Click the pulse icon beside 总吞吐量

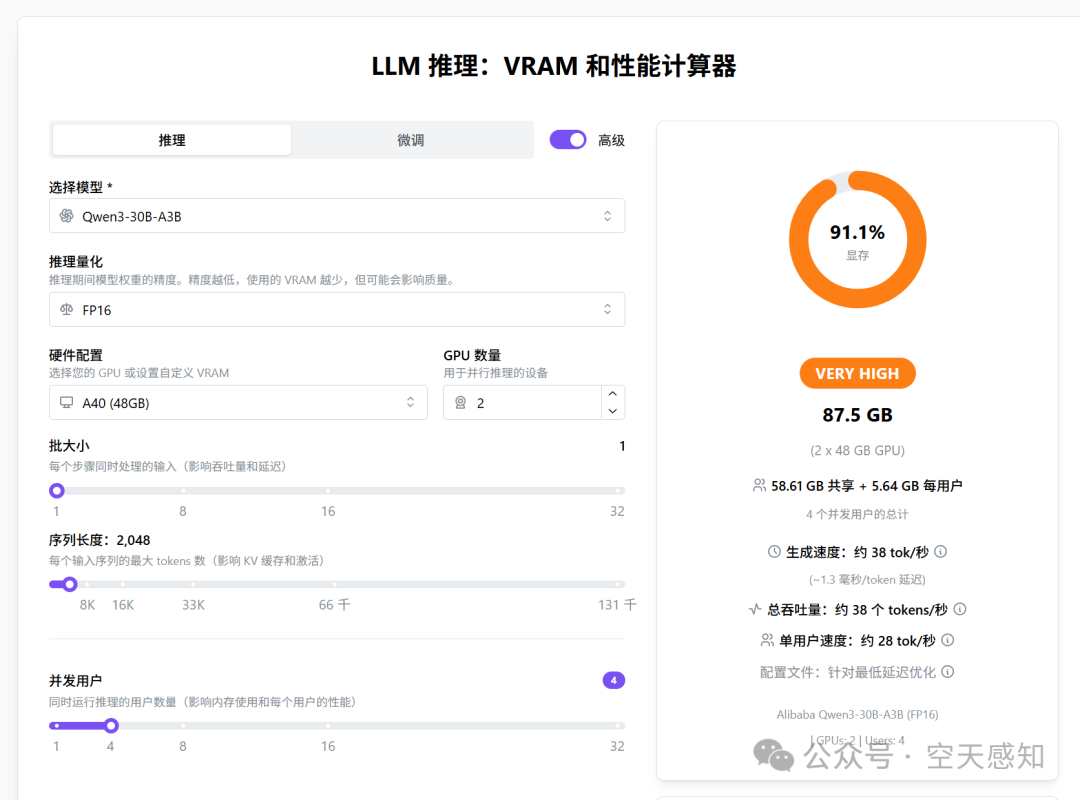[756, 610]
